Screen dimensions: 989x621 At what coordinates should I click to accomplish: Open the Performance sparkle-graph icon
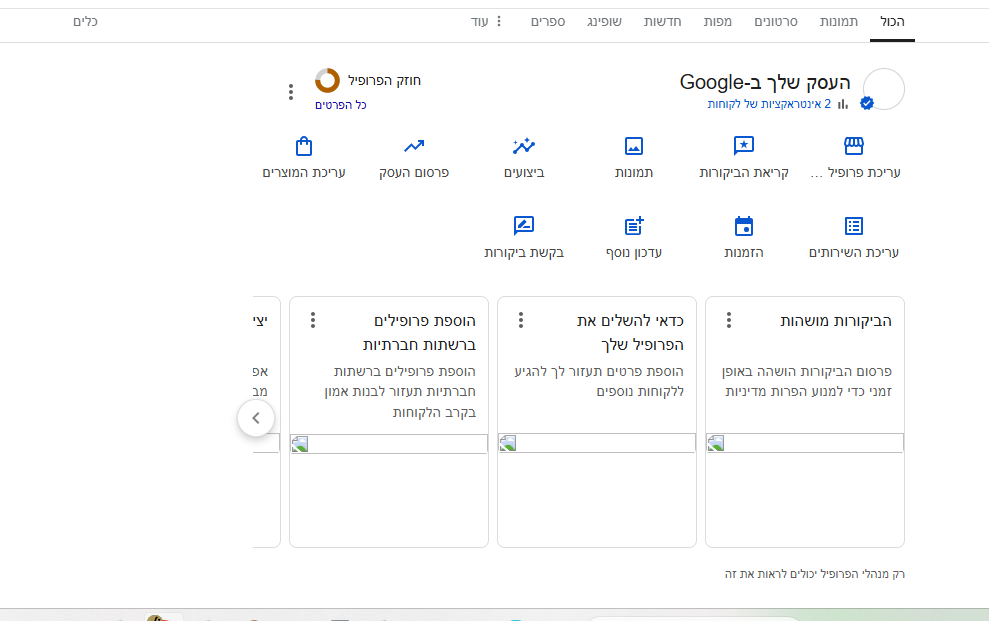(x=524, y=147)
